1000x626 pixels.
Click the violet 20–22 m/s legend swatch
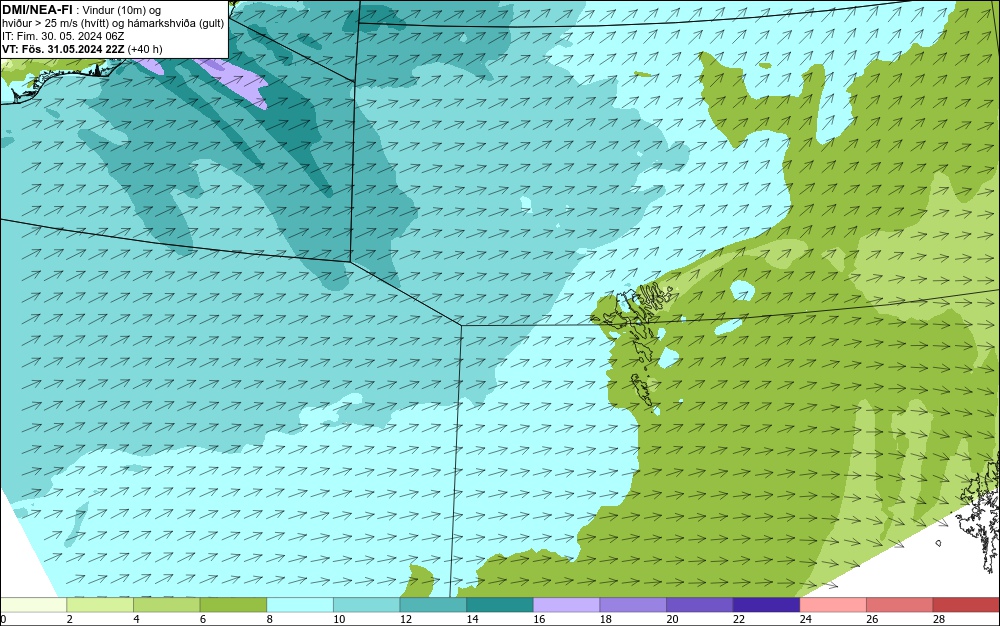(700, 605)
